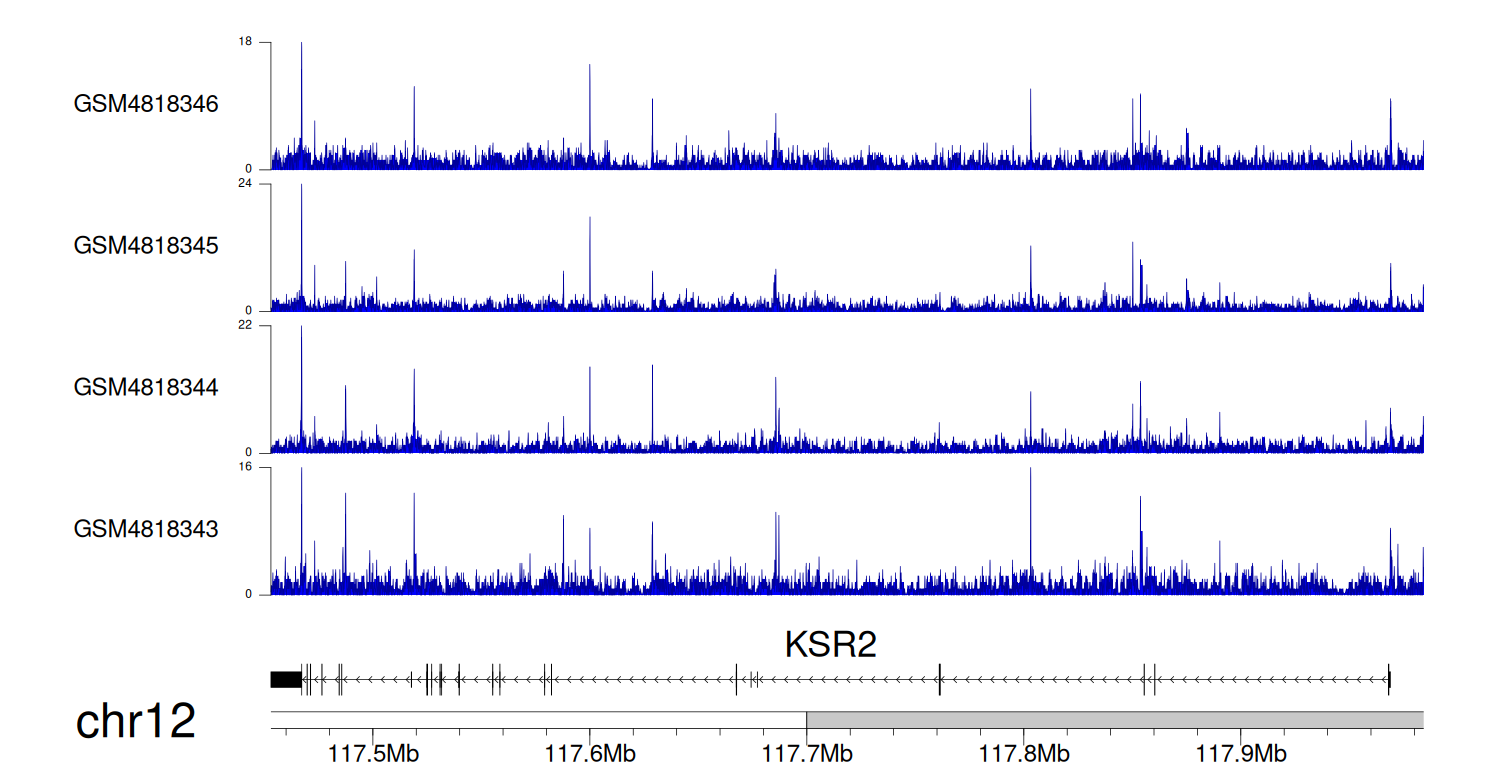Select the GSM4818343 track name
1500x780 pixels.
[x=146, y=528]
